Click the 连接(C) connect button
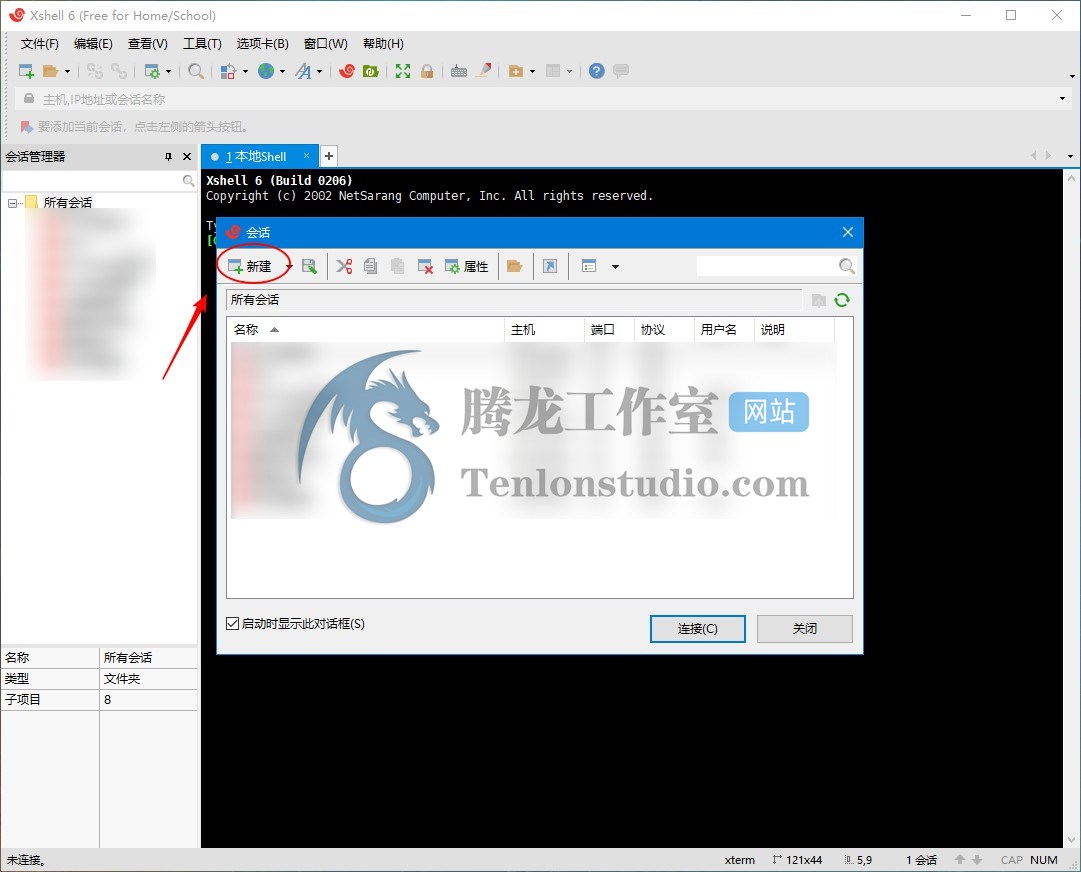Screen dimensions: 1081x872 pyautogui.click(x=698, y=629)
